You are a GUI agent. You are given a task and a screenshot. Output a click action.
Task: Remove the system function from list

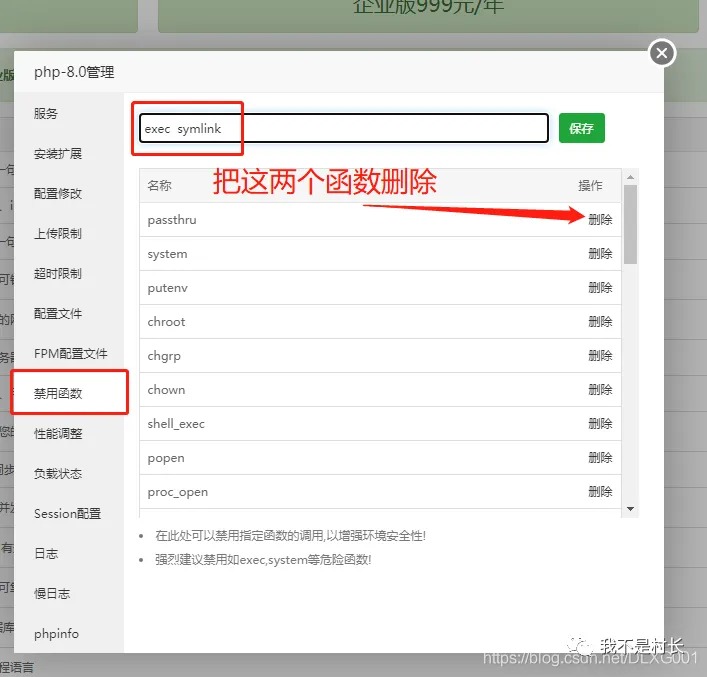point(600,254)
